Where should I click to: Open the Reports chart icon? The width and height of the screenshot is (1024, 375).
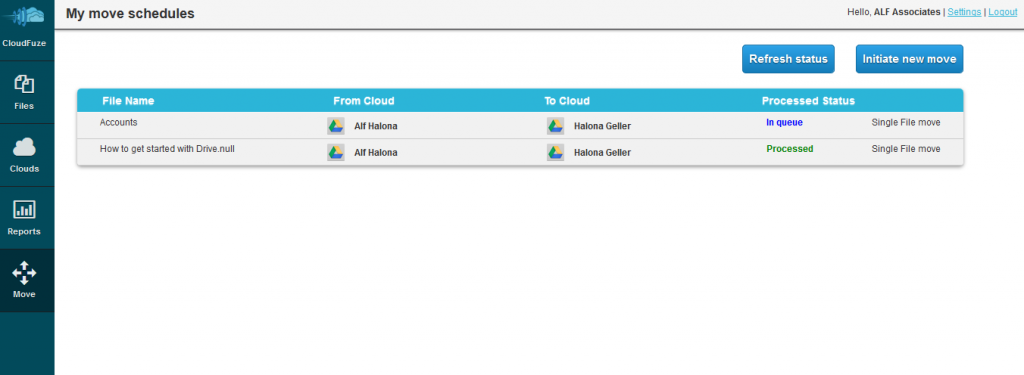click(x=24, y=210)
